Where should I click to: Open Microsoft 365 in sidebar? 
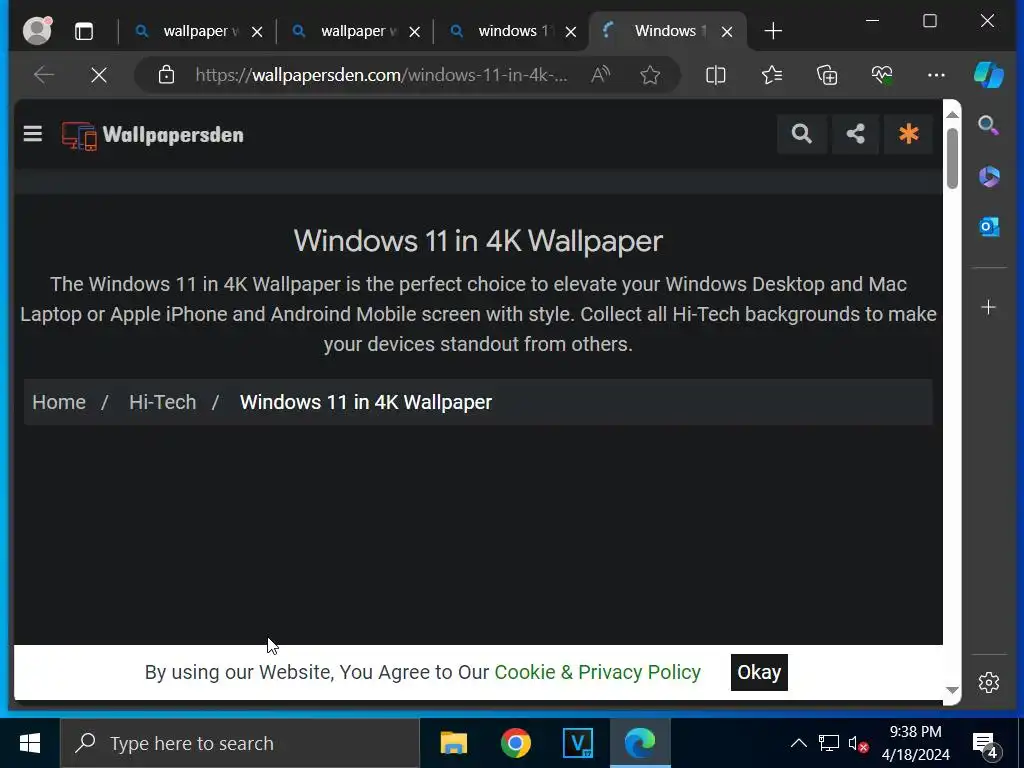coord(989,176)
